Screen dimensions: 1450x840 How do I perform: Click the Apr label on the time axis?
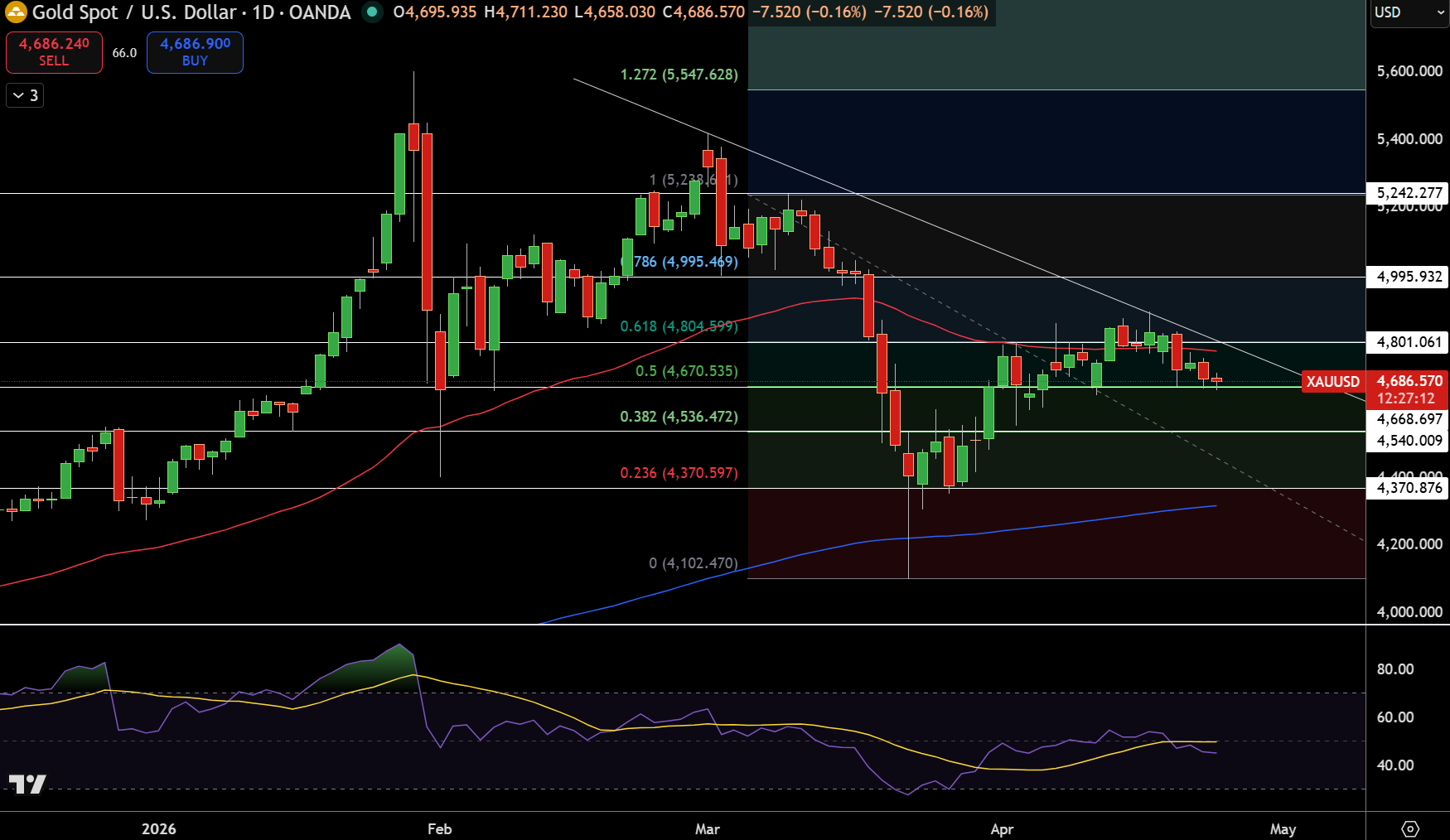1002,828
